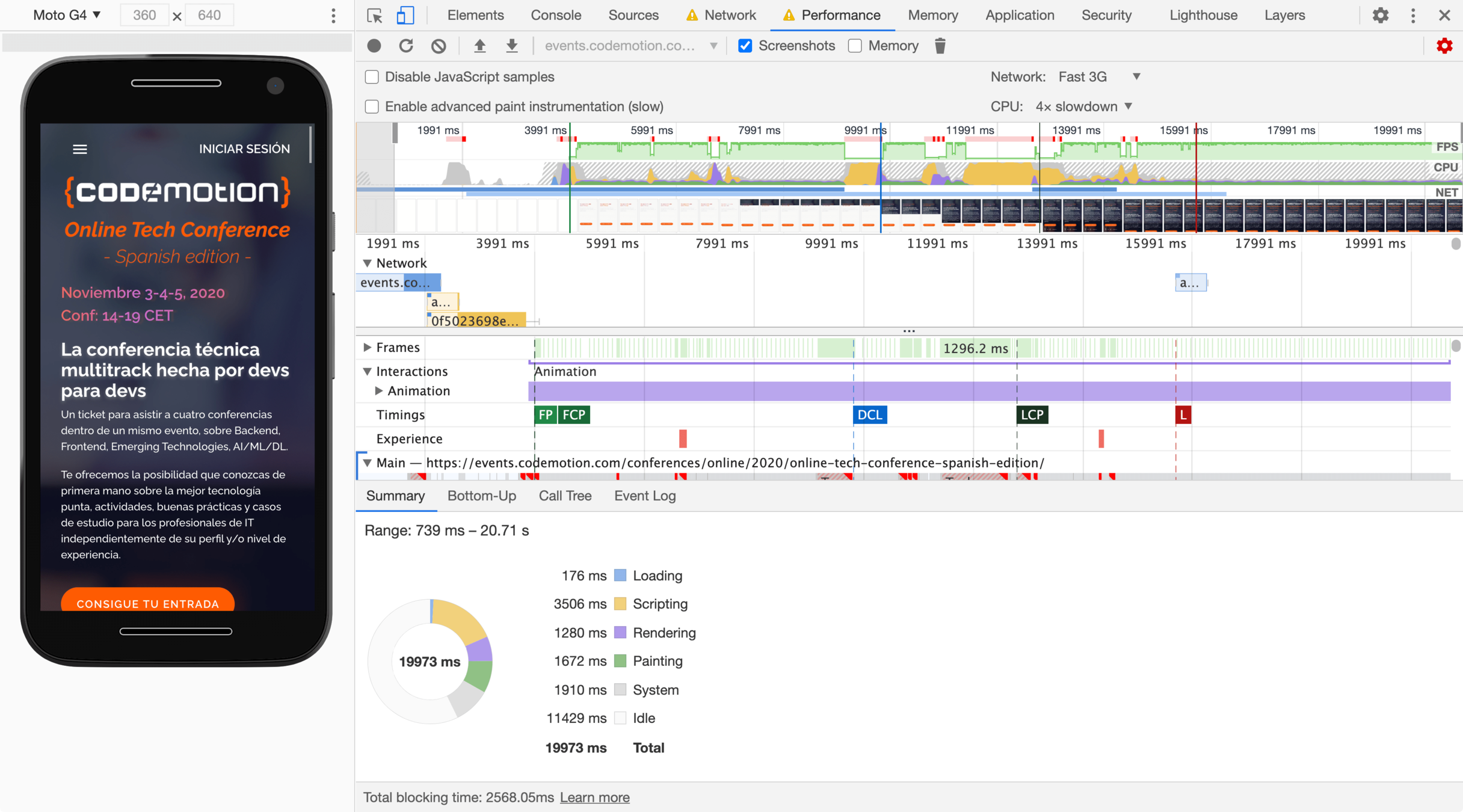Expand the Frames track
The height and width of the screenshot is (812, 1463).
click(x=367, y=348)
